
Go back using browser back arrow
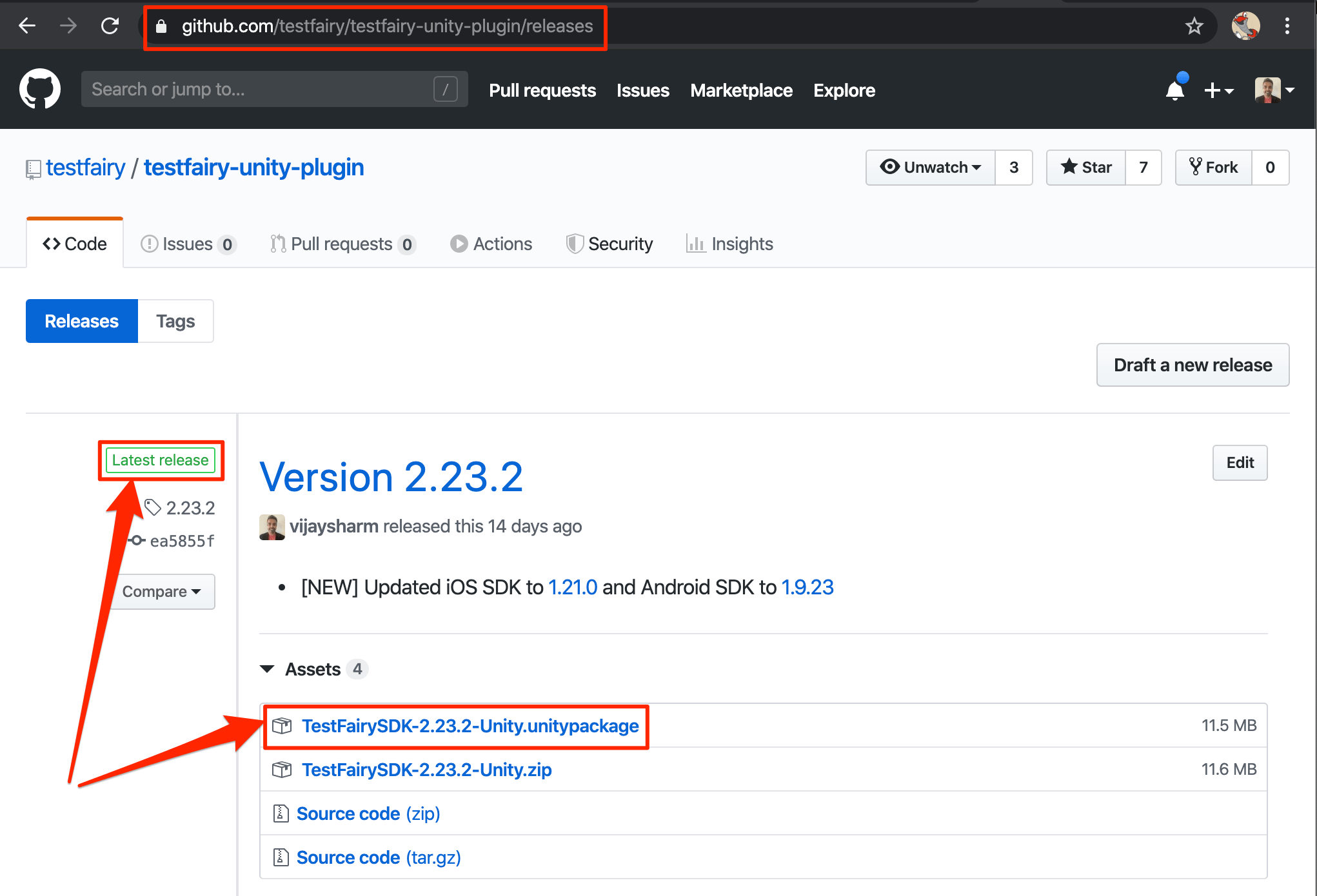tap(27, 26)
